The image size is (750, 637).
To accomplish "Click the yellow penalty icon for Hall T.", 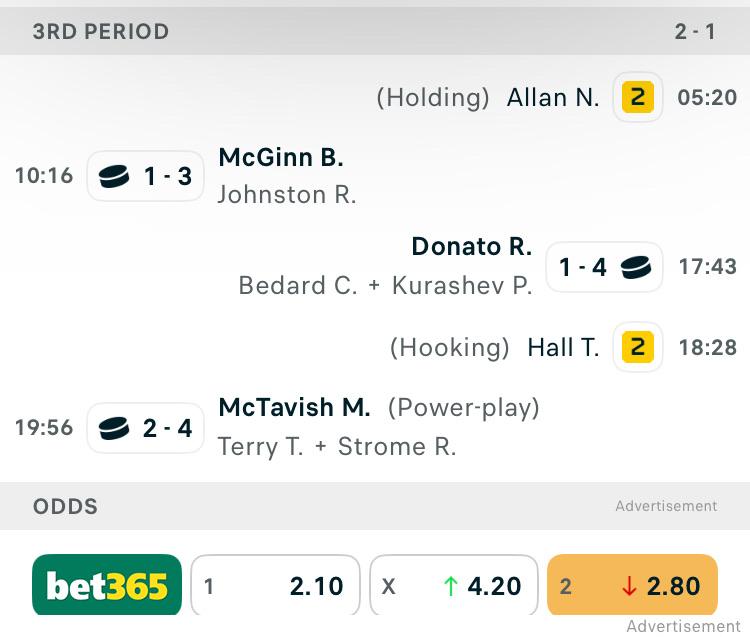I will point(638,347).
